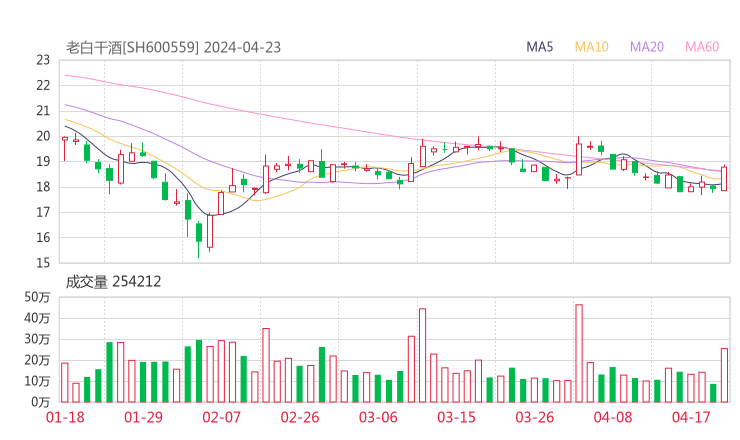
Task: Click the 17 price axis label
Action: (x=43, y=212)
